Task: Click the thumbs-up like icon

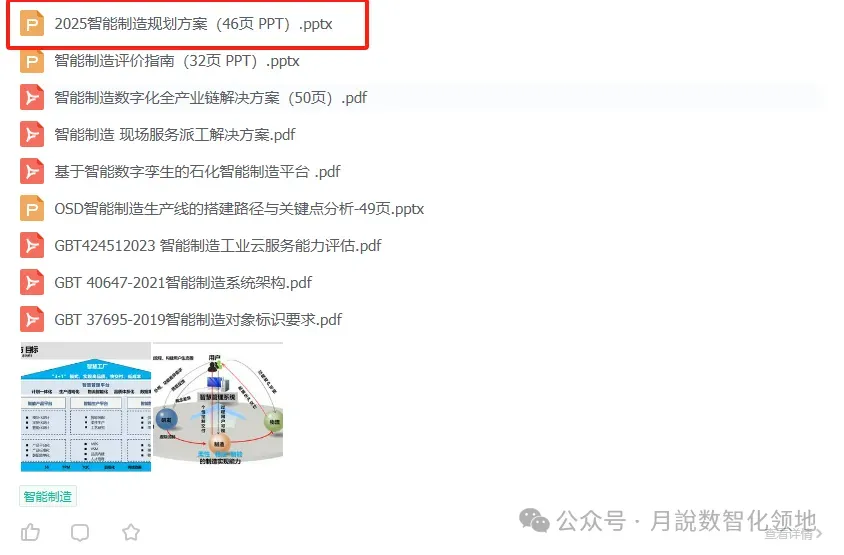Action: click(30, 532)
